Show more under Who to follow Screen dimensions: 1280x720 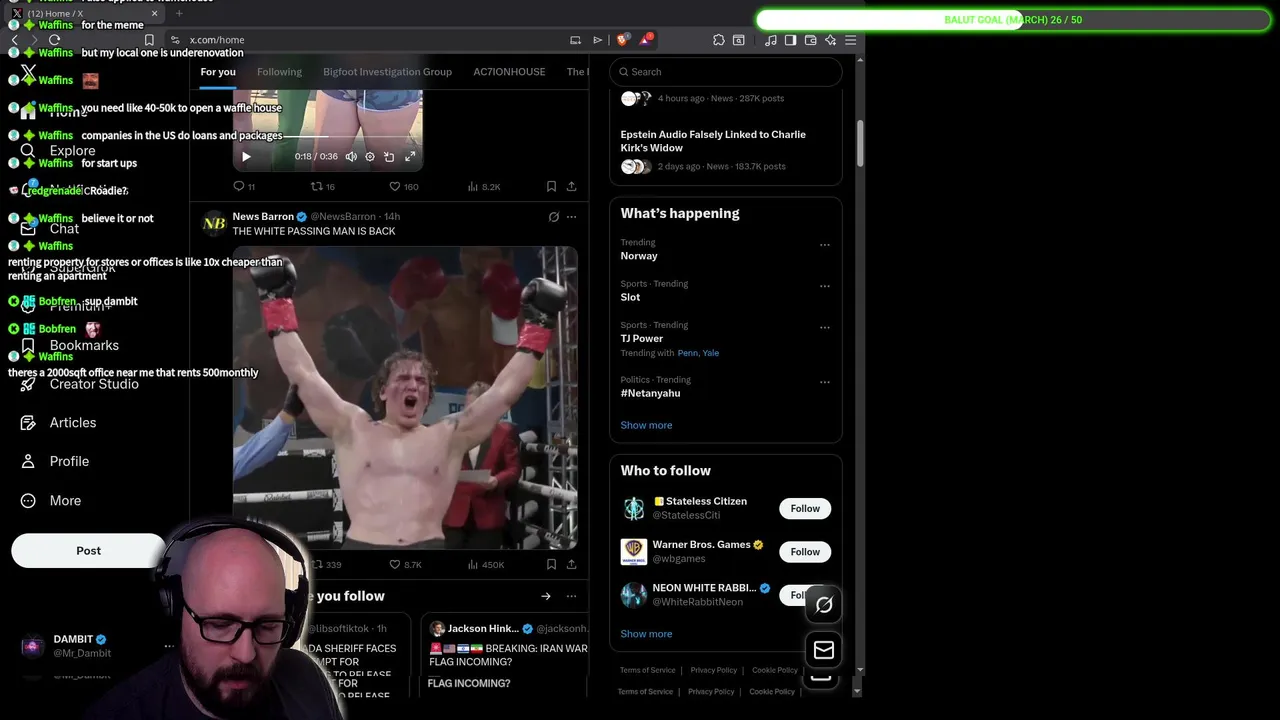click(646, 634)
